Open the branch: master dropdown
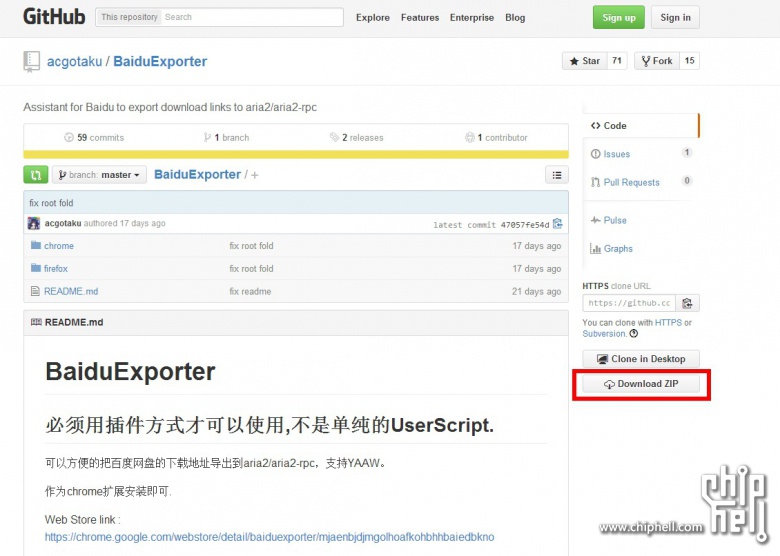The image size is (780, 556). [99, 175]
